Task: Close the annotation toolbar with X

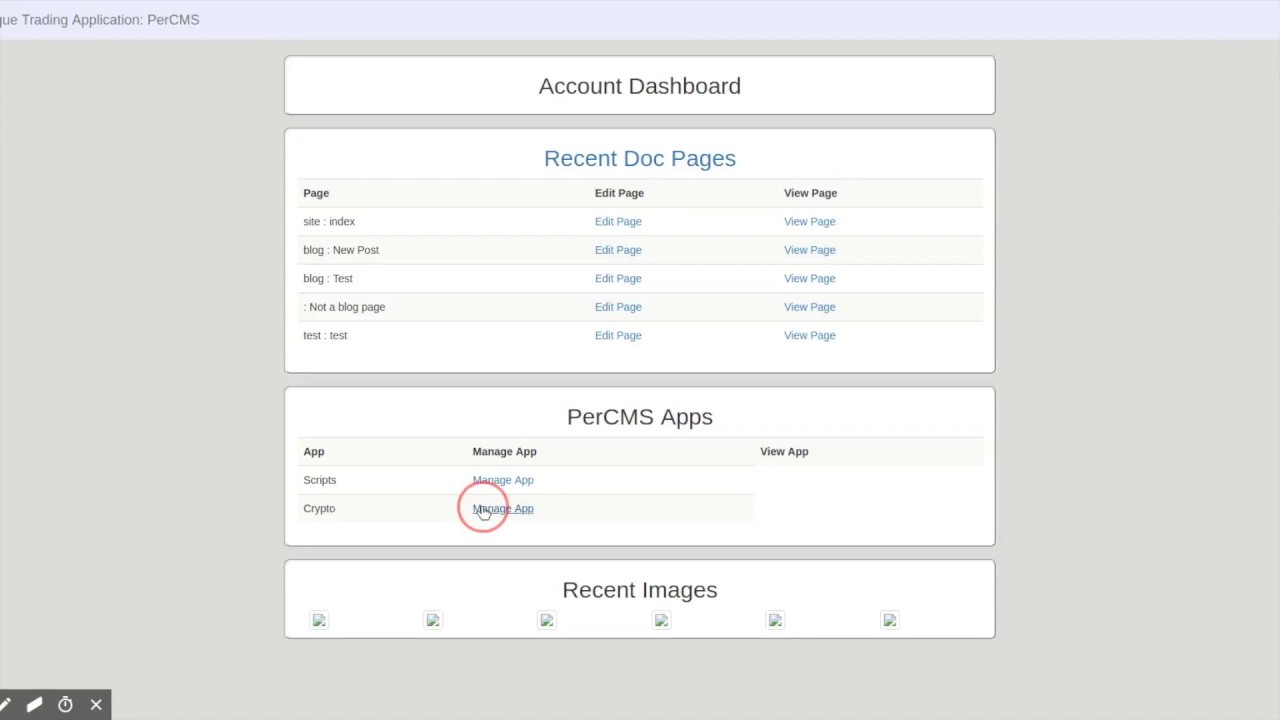Action: 96,705
